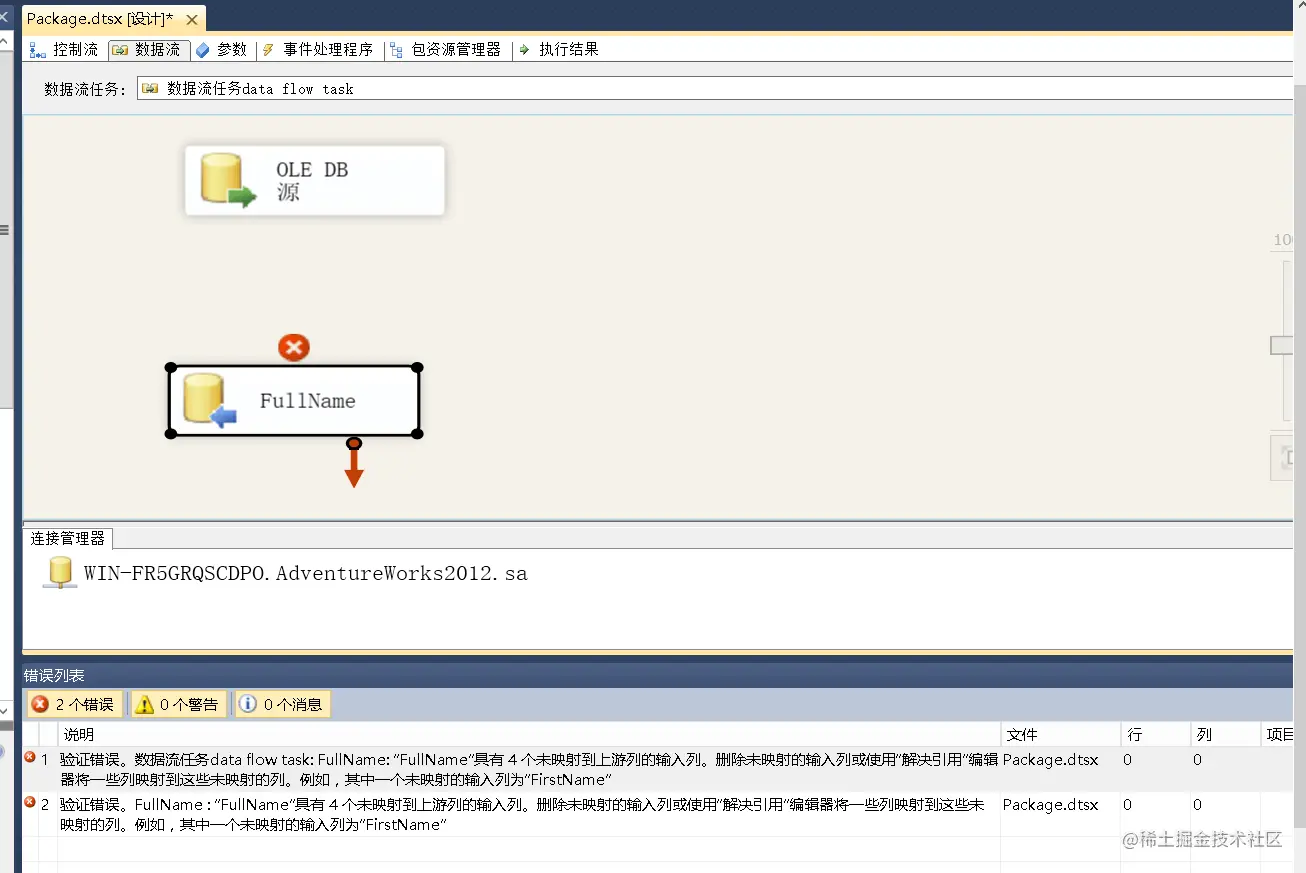1306x873 pixels.
Task: Open the 执行结果 tab
Action: tap(559, 49)
